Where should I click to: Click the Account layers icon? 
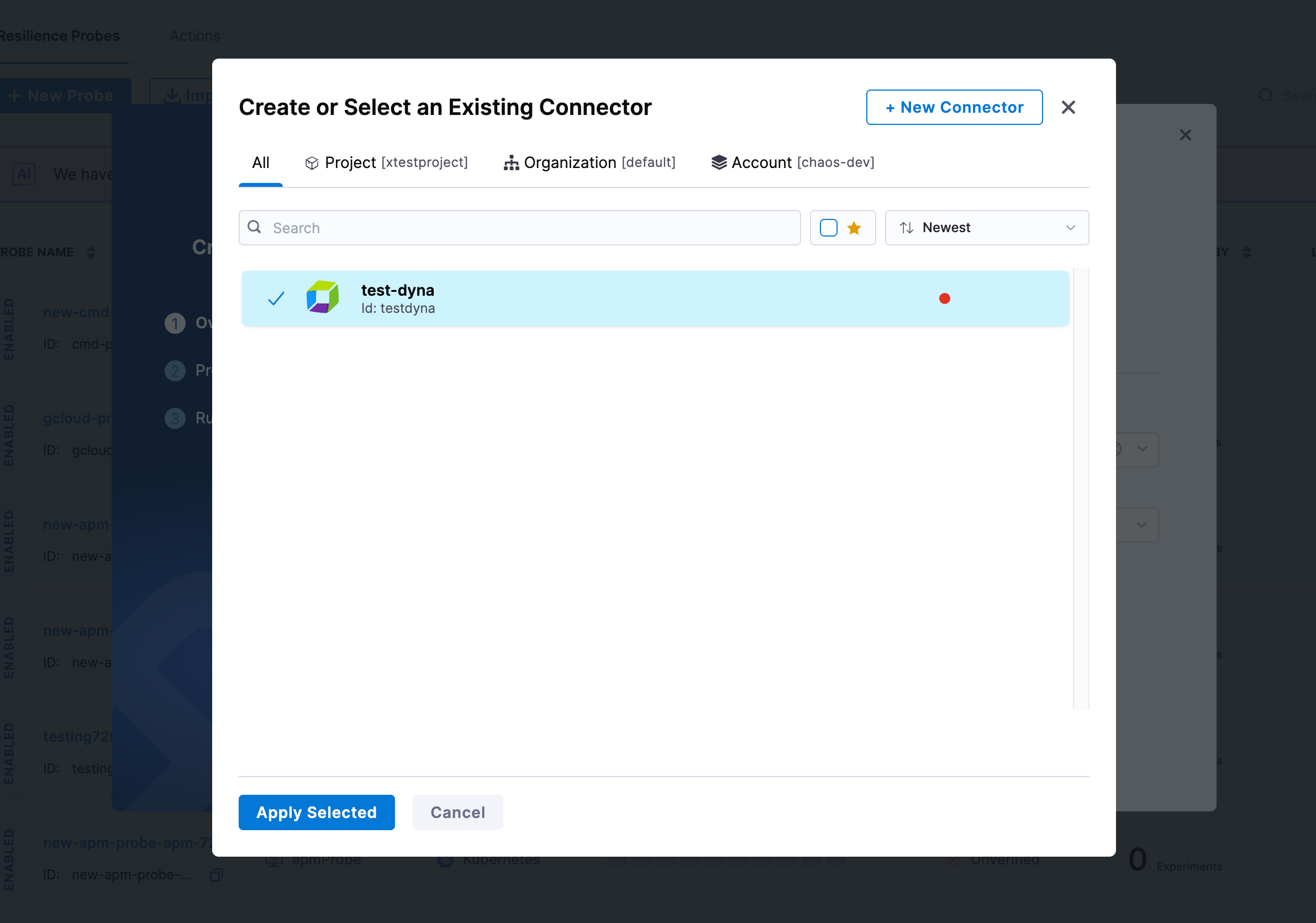718,162
